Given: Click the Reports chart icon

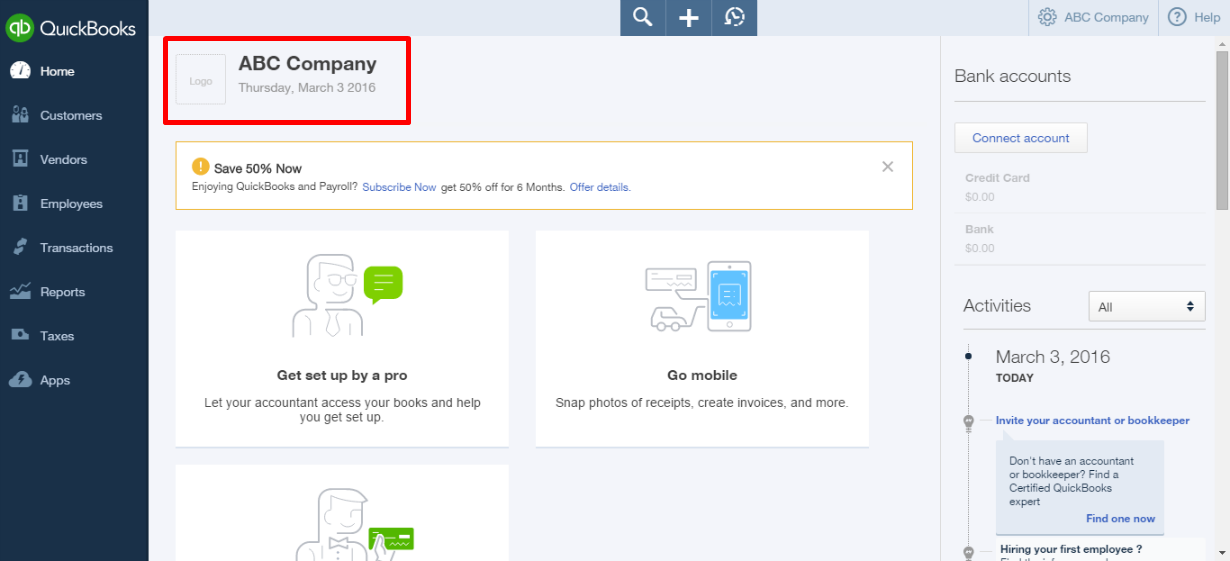Looking at the screenshot, I should pos(20,292).
